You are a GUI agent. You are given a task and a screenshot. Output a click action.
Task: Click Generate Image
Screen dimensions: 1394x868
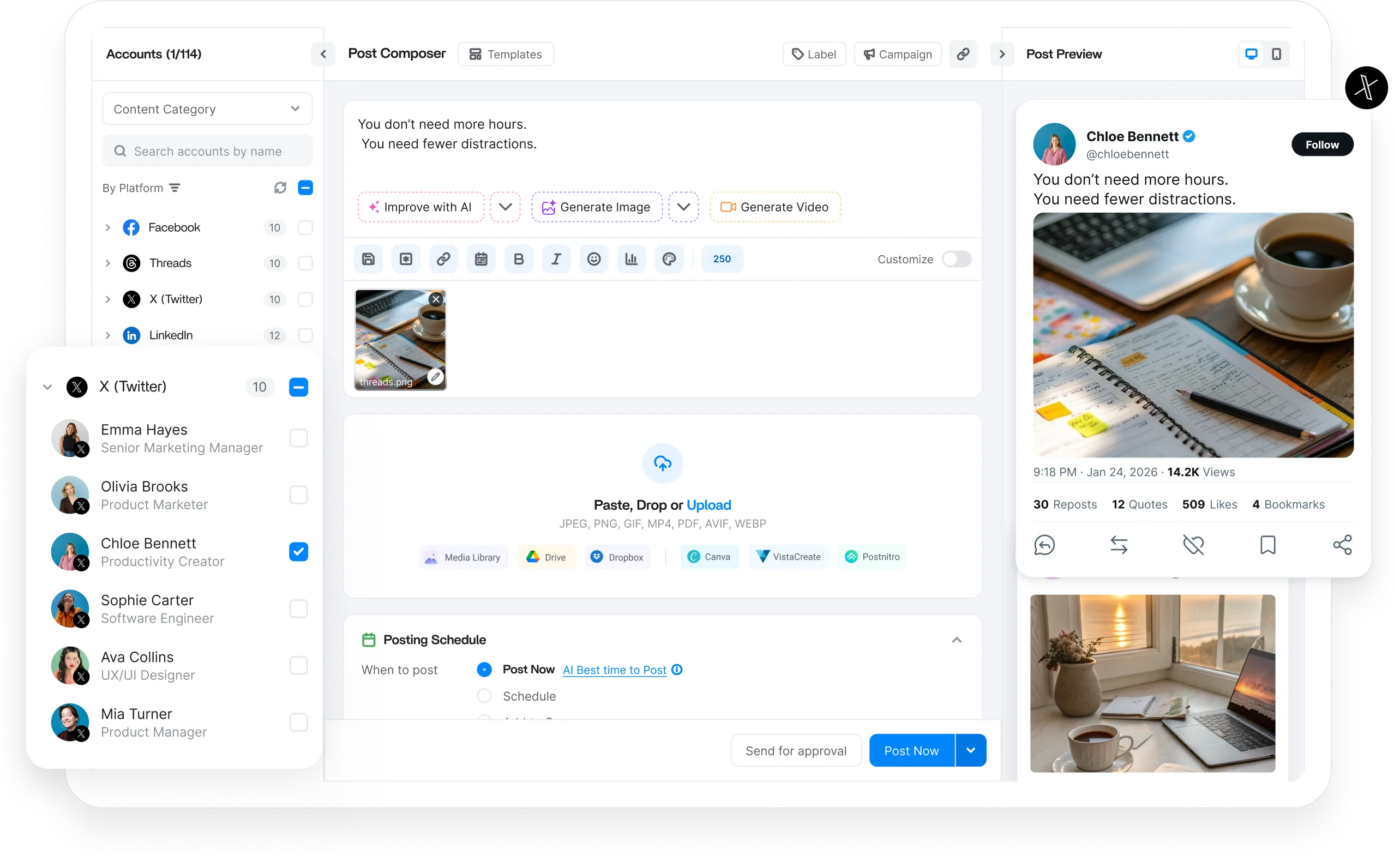tap(597, 207)
